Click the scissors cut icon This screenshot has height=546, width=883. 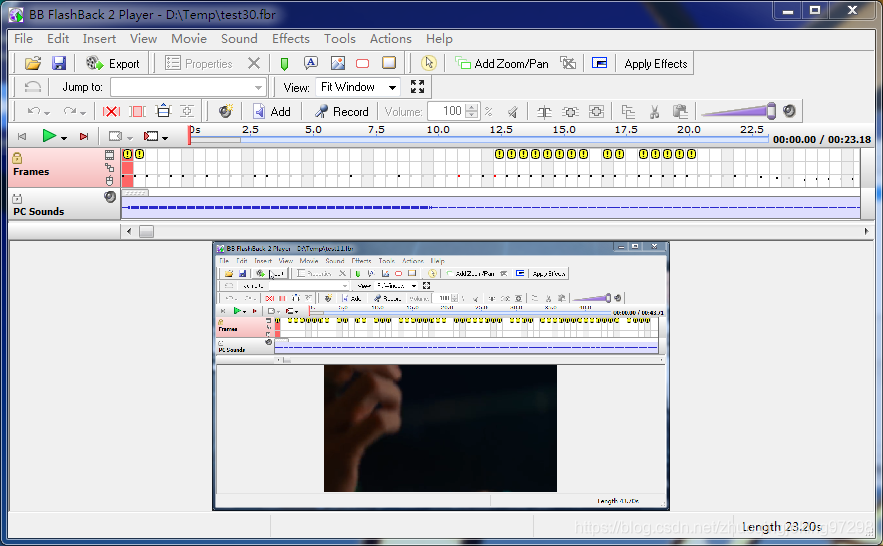click(x=654, y=111)
